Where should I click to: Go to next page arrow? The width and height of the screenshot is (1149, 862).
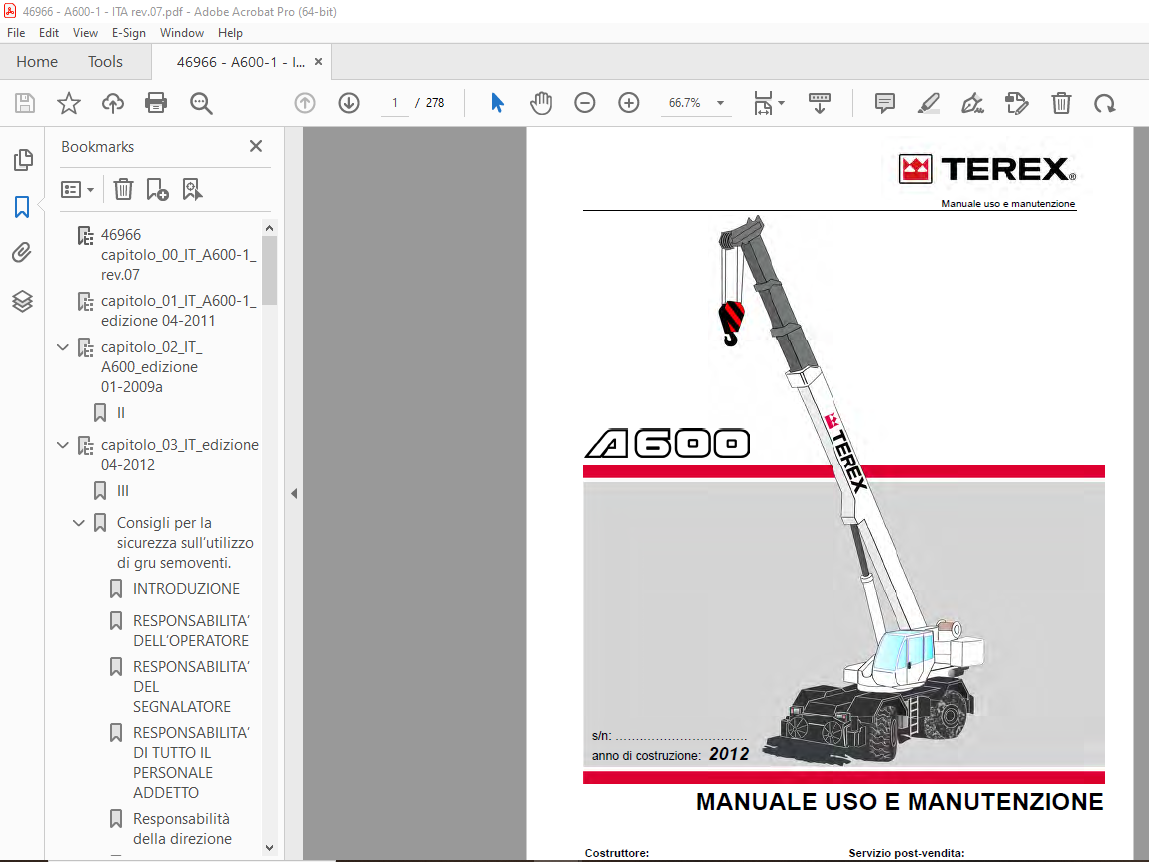pos(349,103)
